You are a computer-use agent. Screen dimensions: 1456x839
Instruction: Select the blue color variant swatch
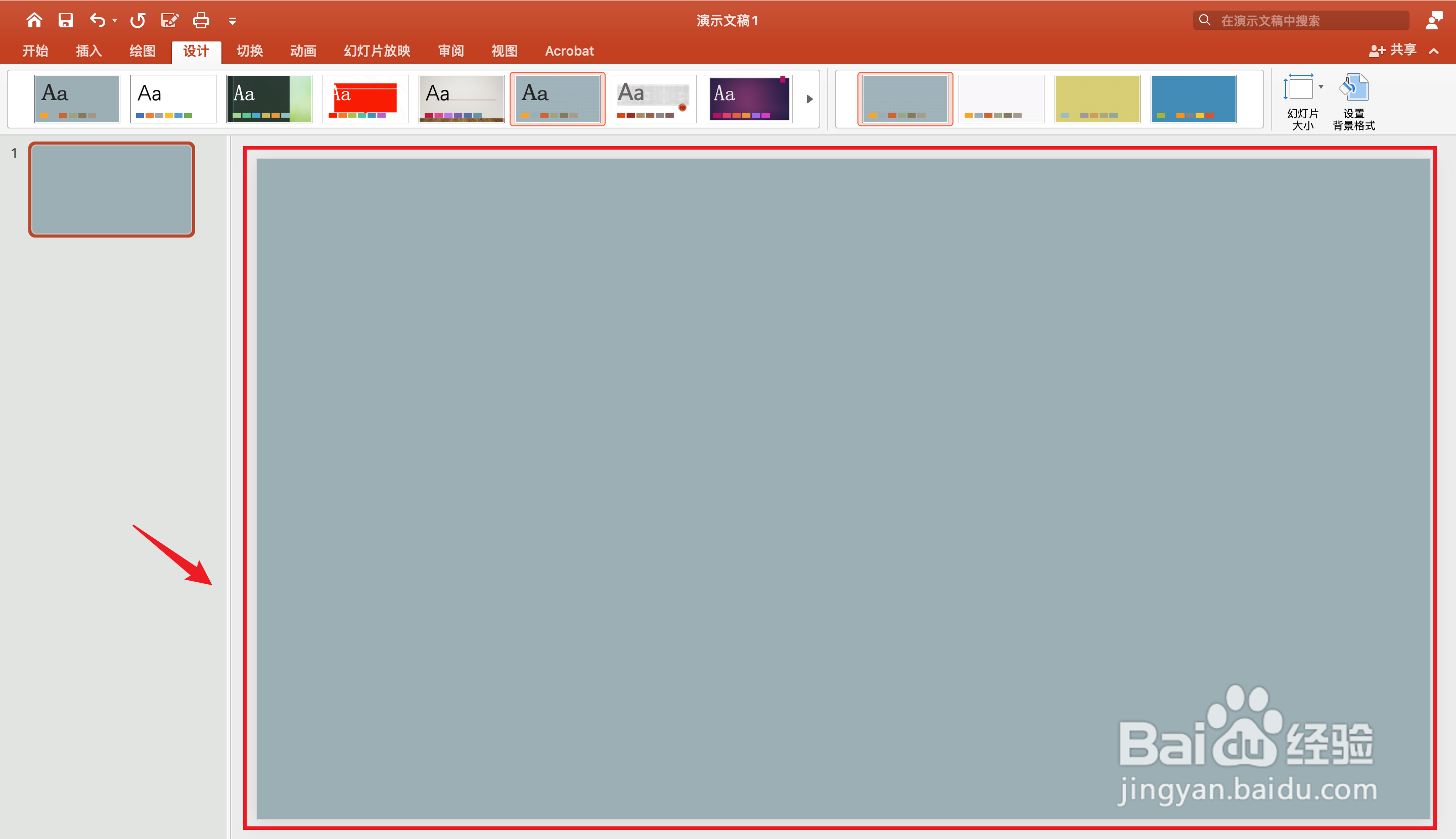point(1193,99)
